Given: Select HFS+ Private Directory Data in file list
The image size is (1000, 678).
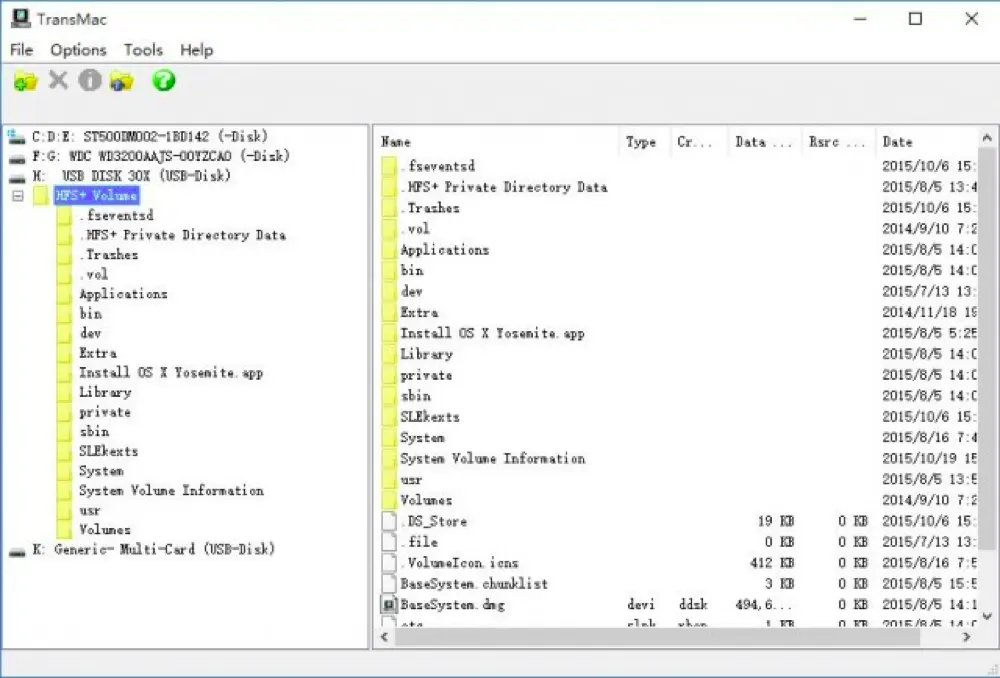Looking at the screenshot, I should (x=504, y=187).
